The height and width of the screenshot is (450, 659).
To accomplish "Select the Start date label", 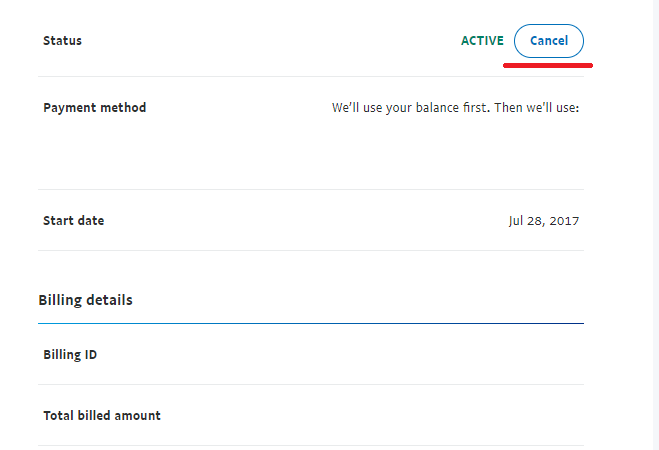I will point(74,221).
